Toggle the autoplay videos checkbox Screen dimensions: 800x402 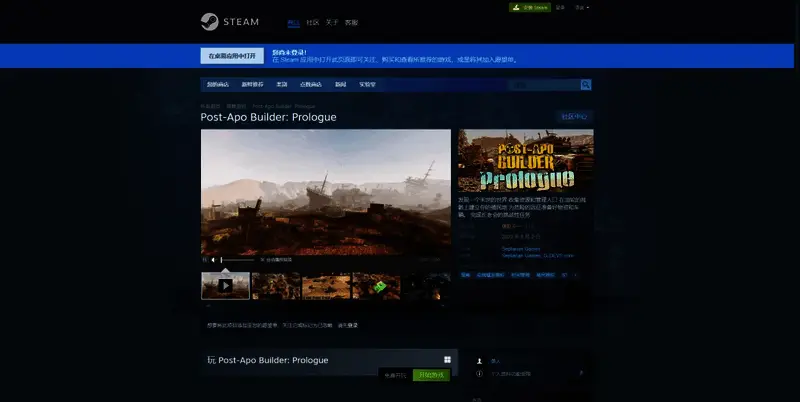262,260
